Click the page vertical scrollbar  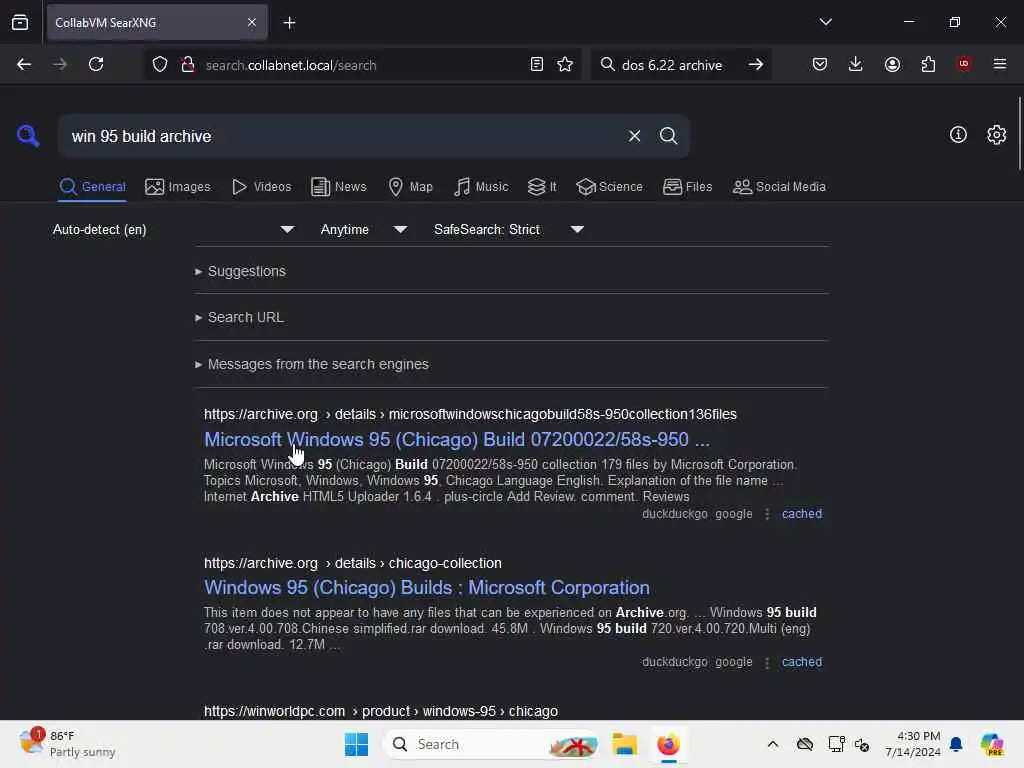point(1019,134)
